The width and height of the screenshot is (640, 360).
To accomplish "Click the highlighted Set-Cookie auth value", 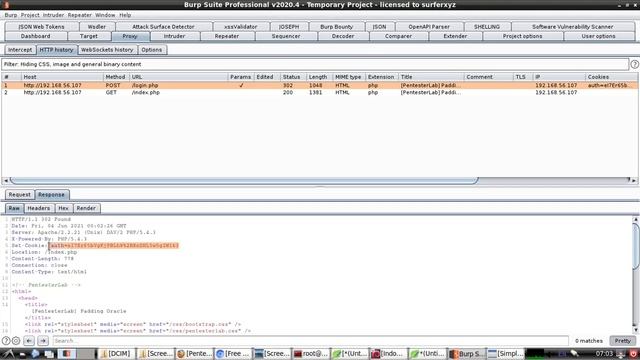I will click(x=114, y=245).
